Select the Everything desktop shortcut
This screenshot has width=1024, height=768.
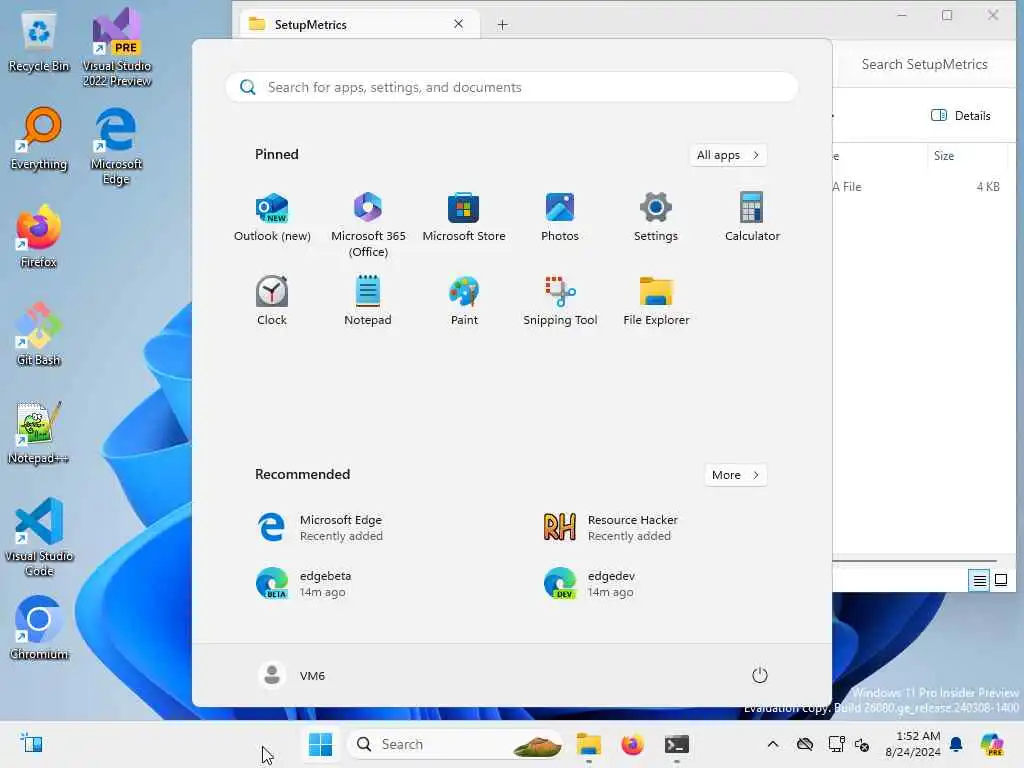point(39,139)
